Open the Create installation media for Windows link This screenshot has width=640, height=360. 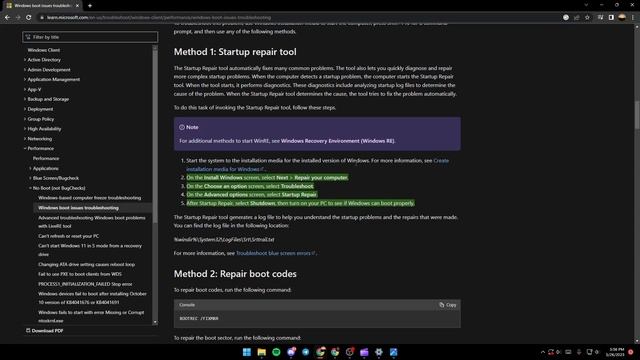click(318, 165)
